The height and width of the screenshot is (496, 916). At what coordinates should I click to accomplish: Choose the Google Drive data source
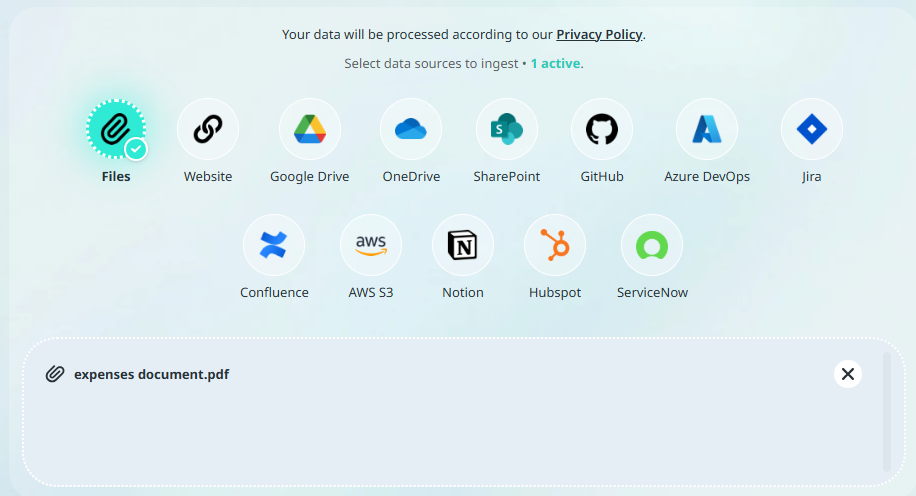click(x=310, y=129)
